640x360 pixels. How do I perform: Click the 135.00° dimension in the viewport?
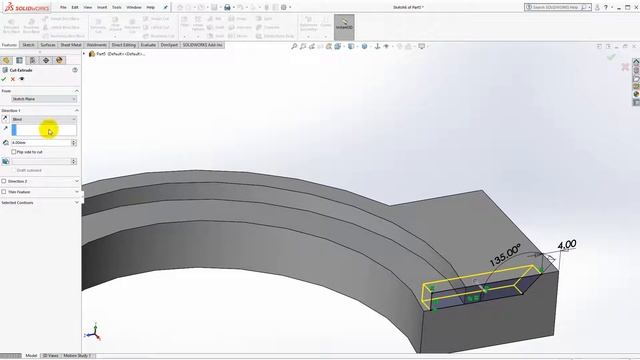click(505, 255)
